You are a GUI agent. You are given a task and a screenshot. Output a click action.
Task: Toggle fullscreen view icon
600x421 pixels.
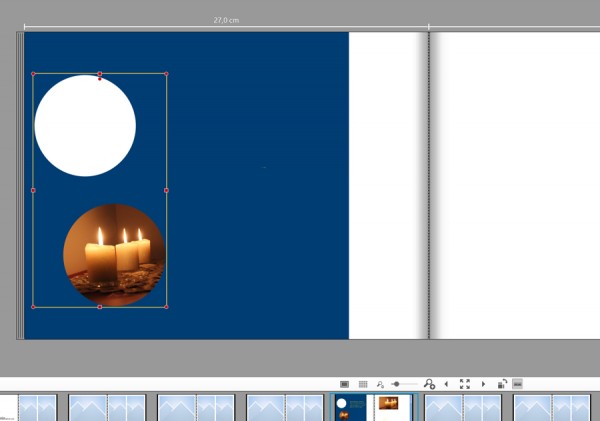(464, 384)
